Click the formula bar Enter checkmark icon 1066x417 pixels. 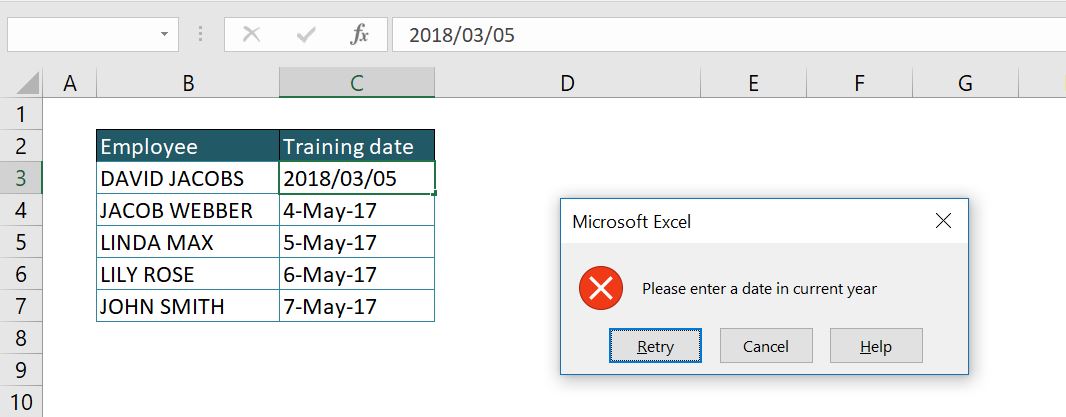306,35
